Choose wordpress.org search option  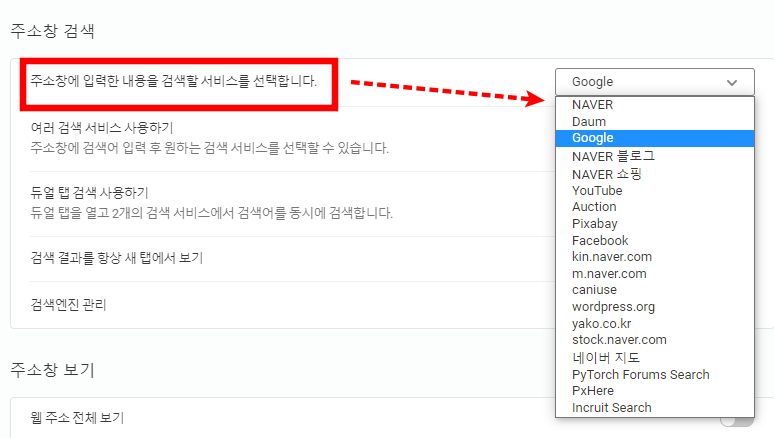coord(655,307)
